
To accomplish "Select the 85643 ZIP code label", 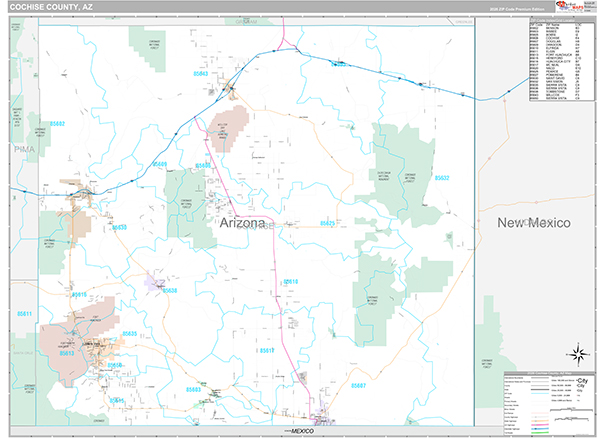I will 201,73.
